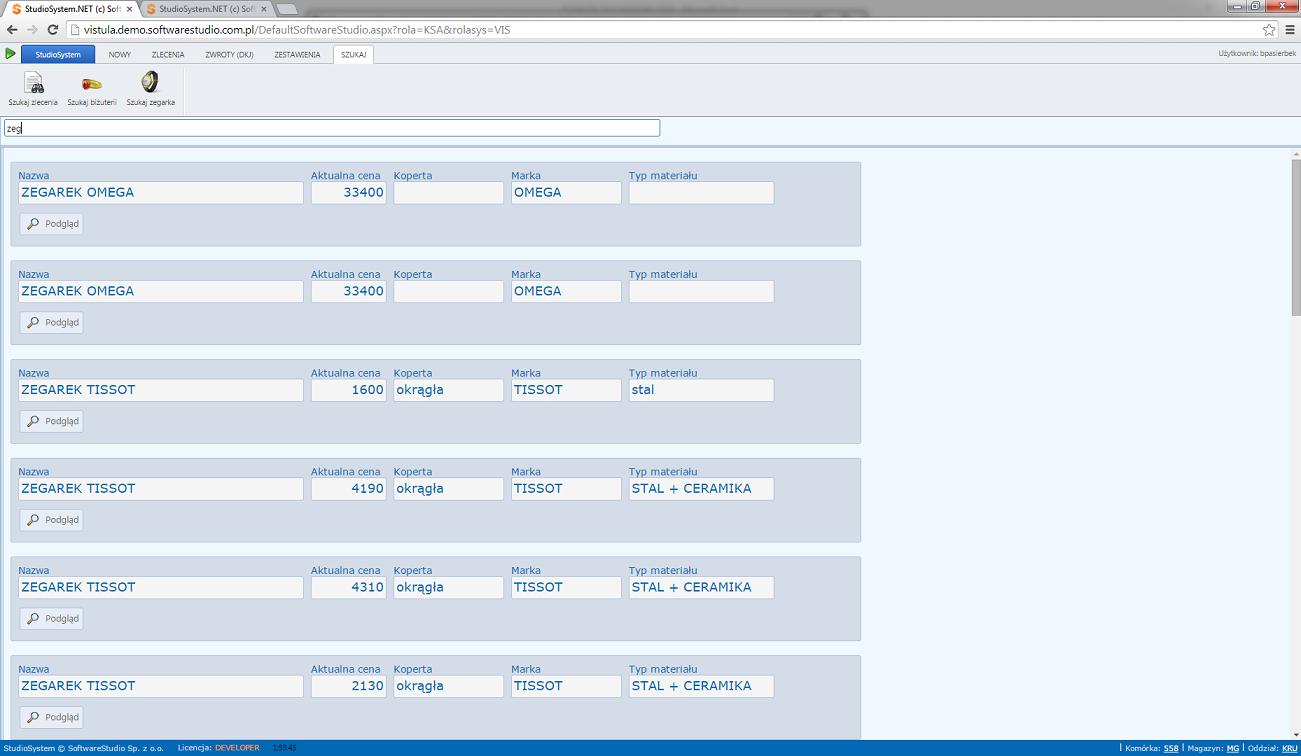Open the Szukaj zlecenia search tool
The height and width of the screenshot is (756, 1301).
tap(33, 89)
